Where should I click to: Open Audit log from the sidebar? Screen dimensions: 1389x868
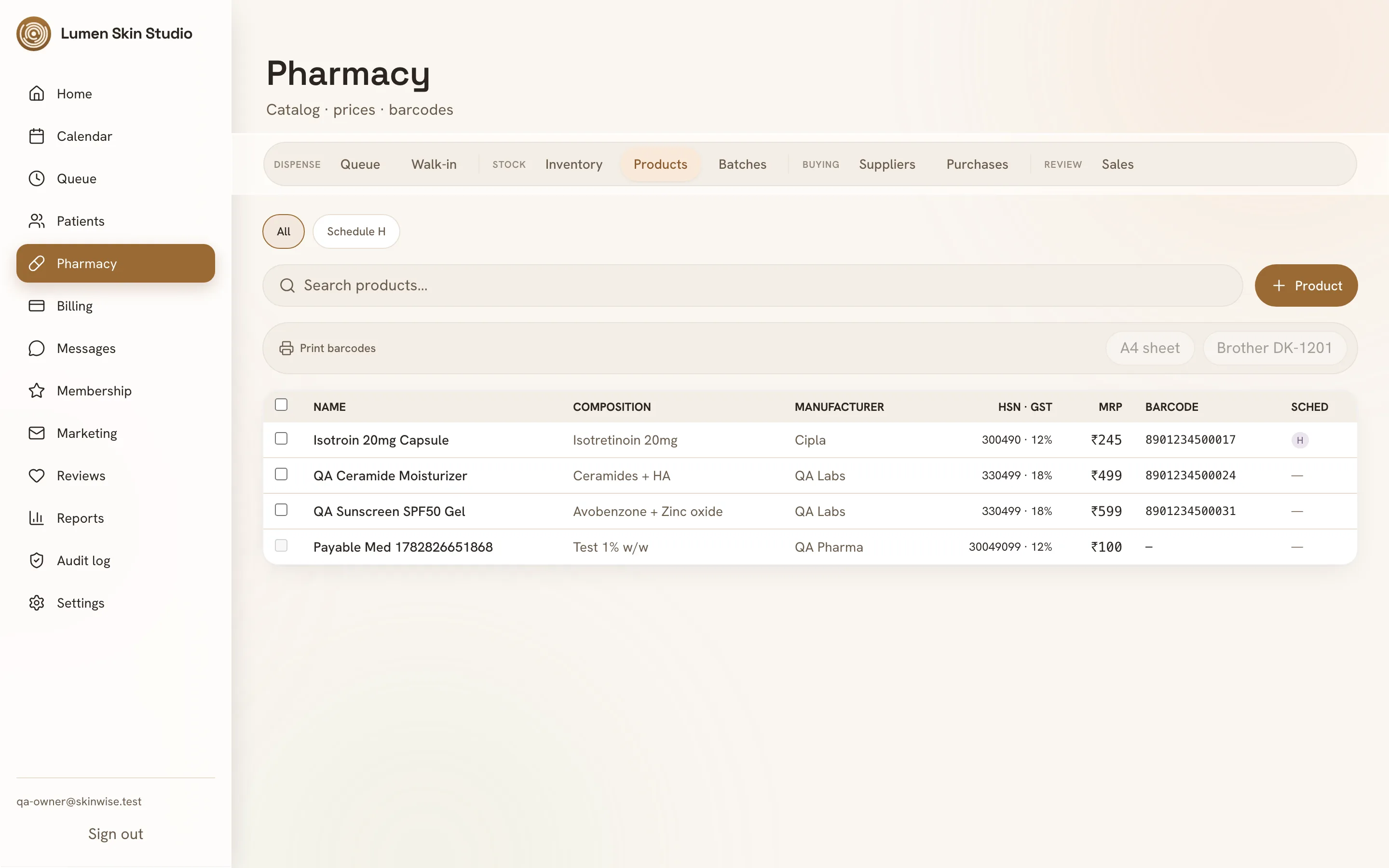[115, 561]
